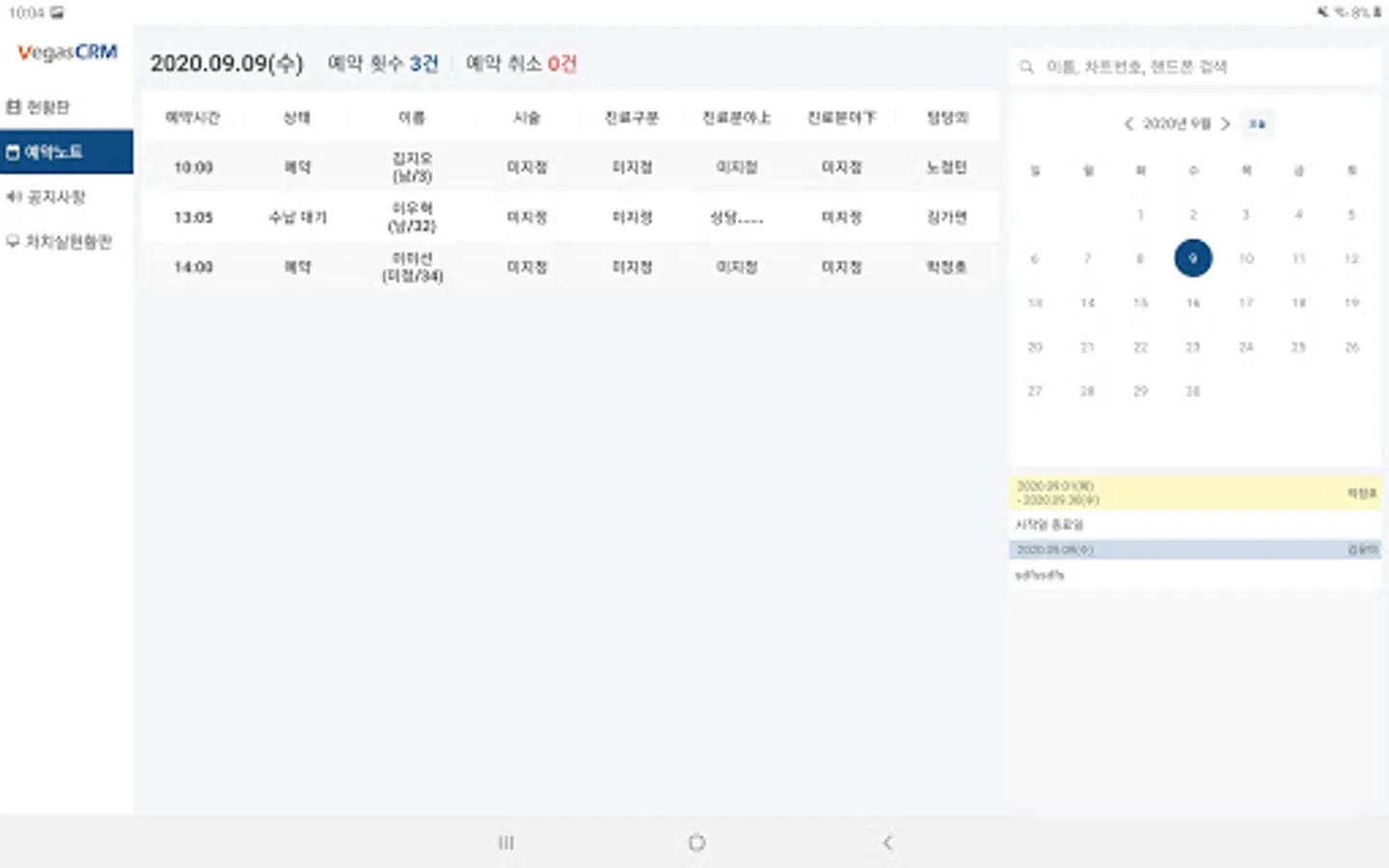Screen dimensions: 1389x868
Task: Click the doctor name in the 13:05 row
Action: [x=947, y=217]
